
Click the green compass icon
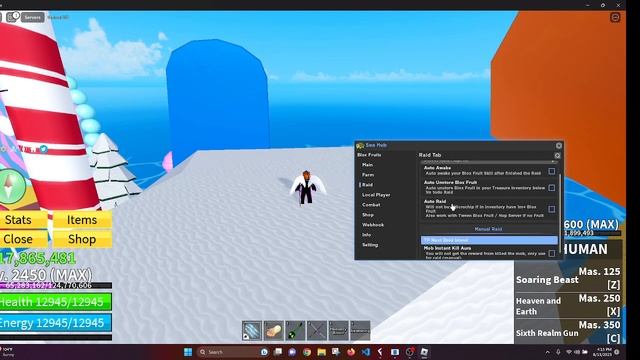click(11, 187)
